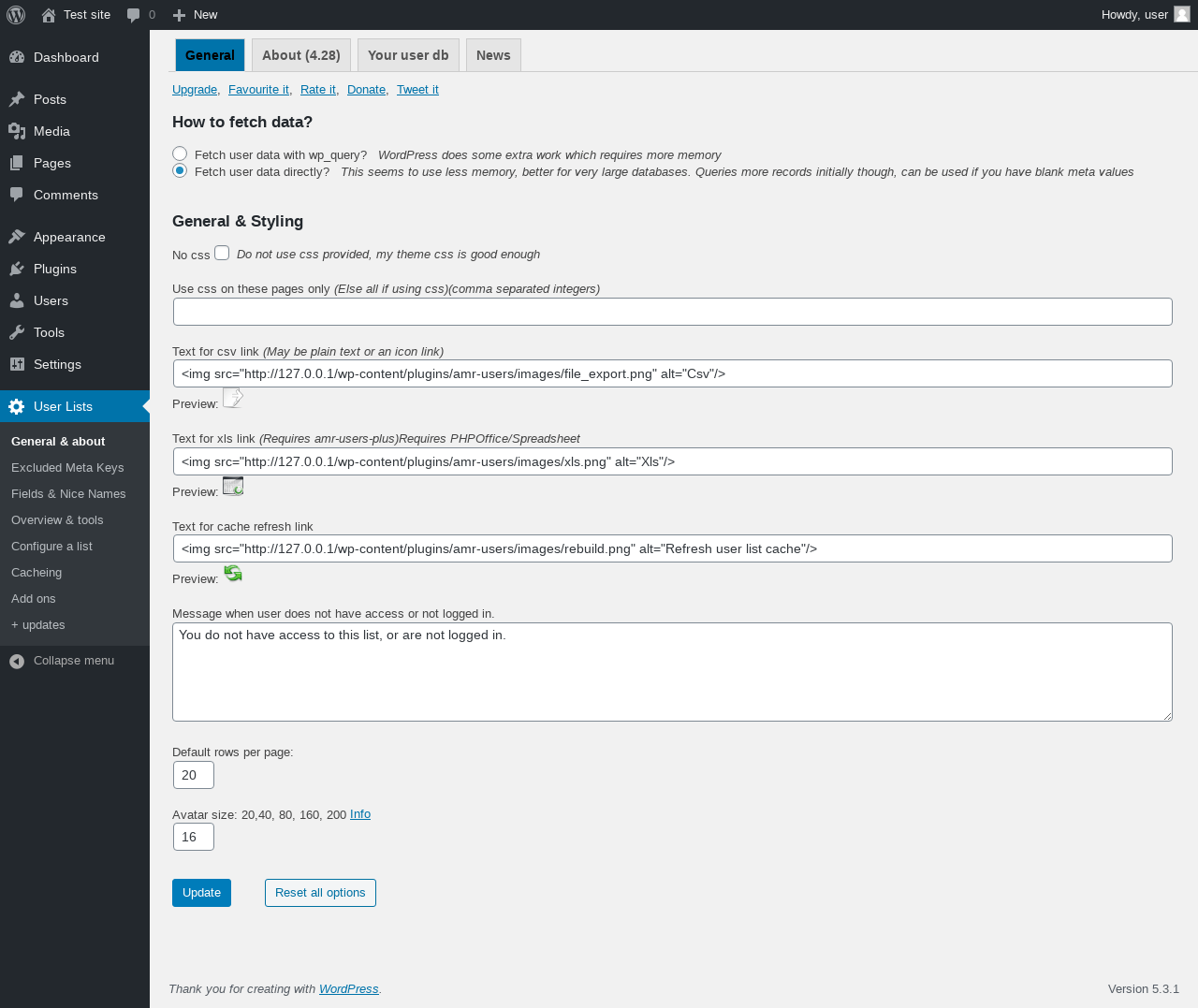Viewport: 1198px width, 1008px height.
Task: Click the Plugins plug icon
Action: pos(17,269)
